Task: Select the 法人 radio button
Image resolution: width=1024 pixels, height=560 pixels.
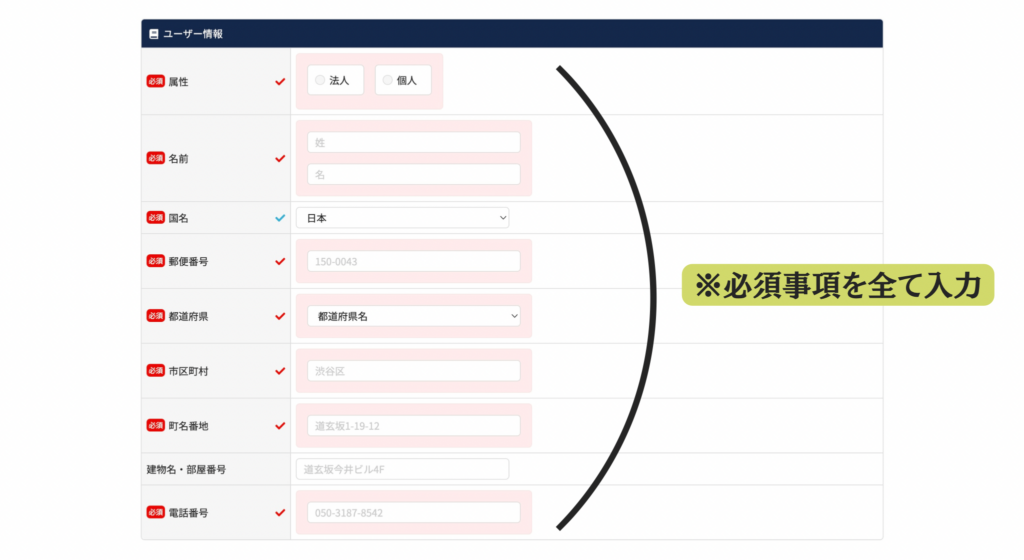Action: [320, 80]
